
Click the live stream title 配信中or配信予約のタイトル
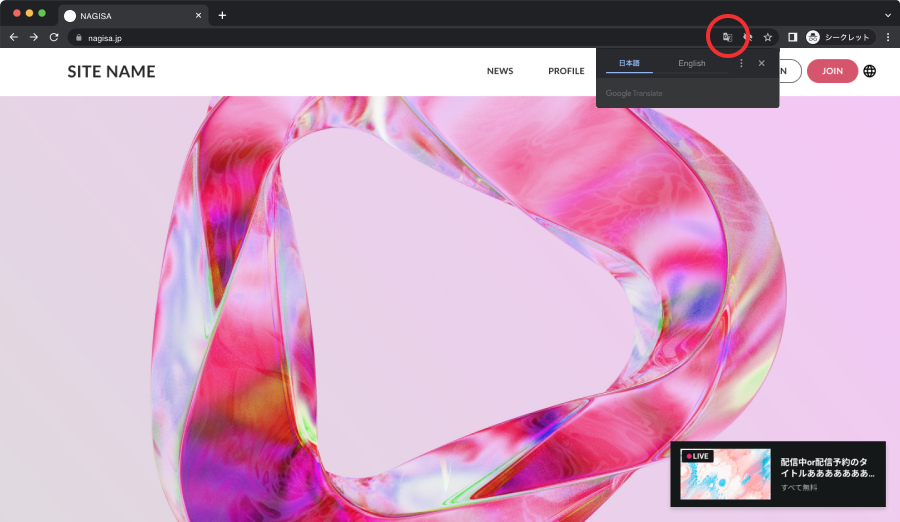827,467
